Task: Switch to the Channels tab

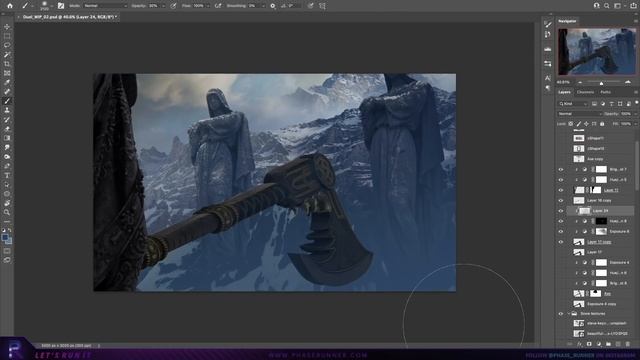Action: point(585,92)
